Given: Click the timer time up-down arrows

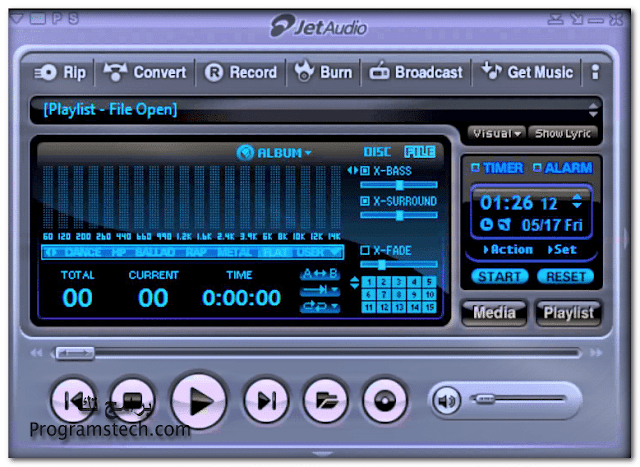Looking at the screenshot, I should click(x=577, y=201).
